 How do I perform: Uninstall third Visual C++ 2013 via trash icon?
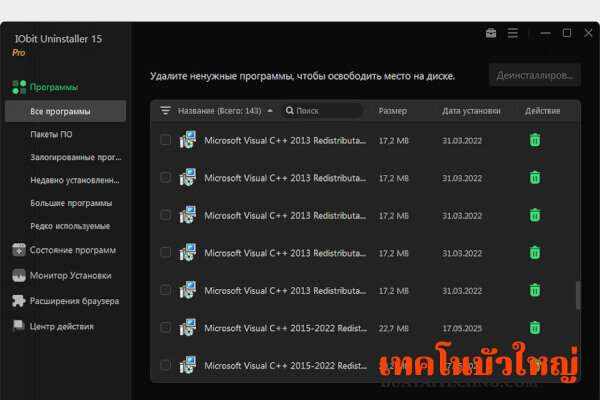pyautogui.click(x=535, y=215)
